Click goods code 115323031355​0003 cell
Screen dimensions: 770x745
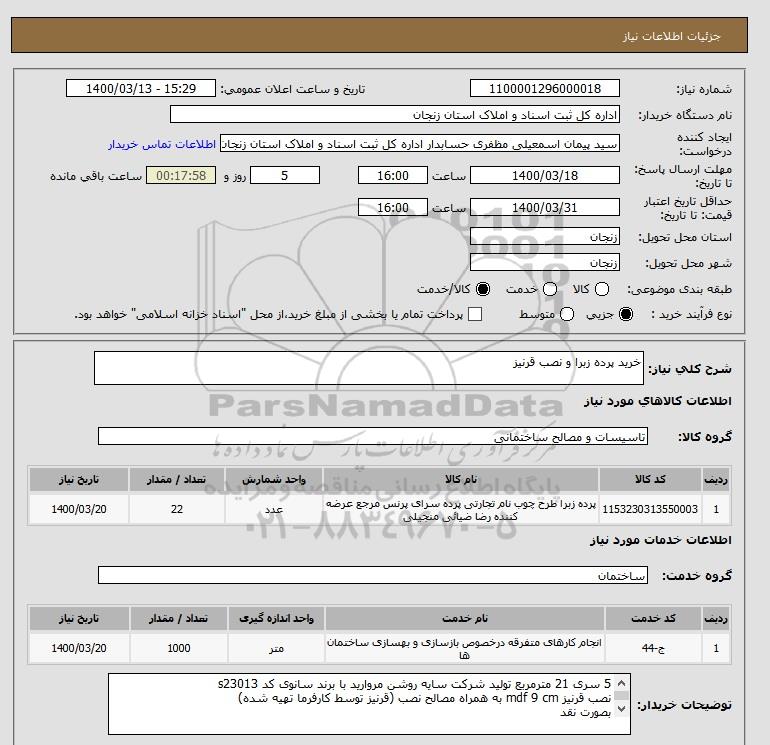(650, 509)
